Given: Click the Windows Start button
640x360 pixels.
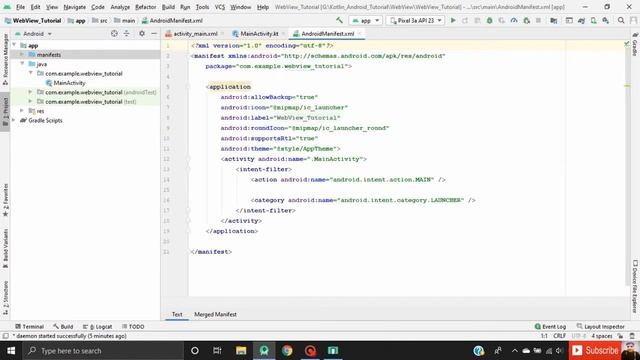Looking at the screenshot, I should pyautogui.click(x=11, y=351).
